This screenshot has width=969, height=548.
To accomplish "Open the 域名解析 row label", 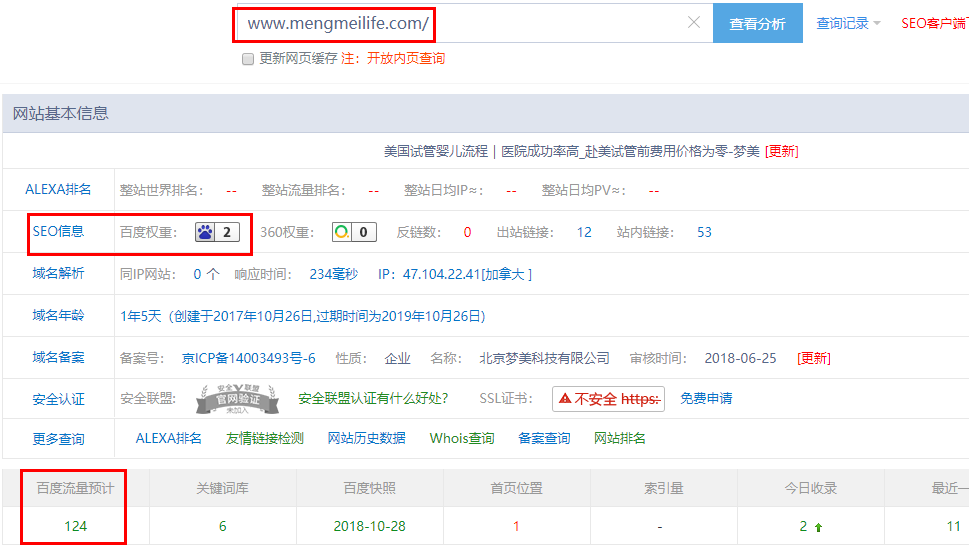I will pyautogui.click(x=58, y=274).
